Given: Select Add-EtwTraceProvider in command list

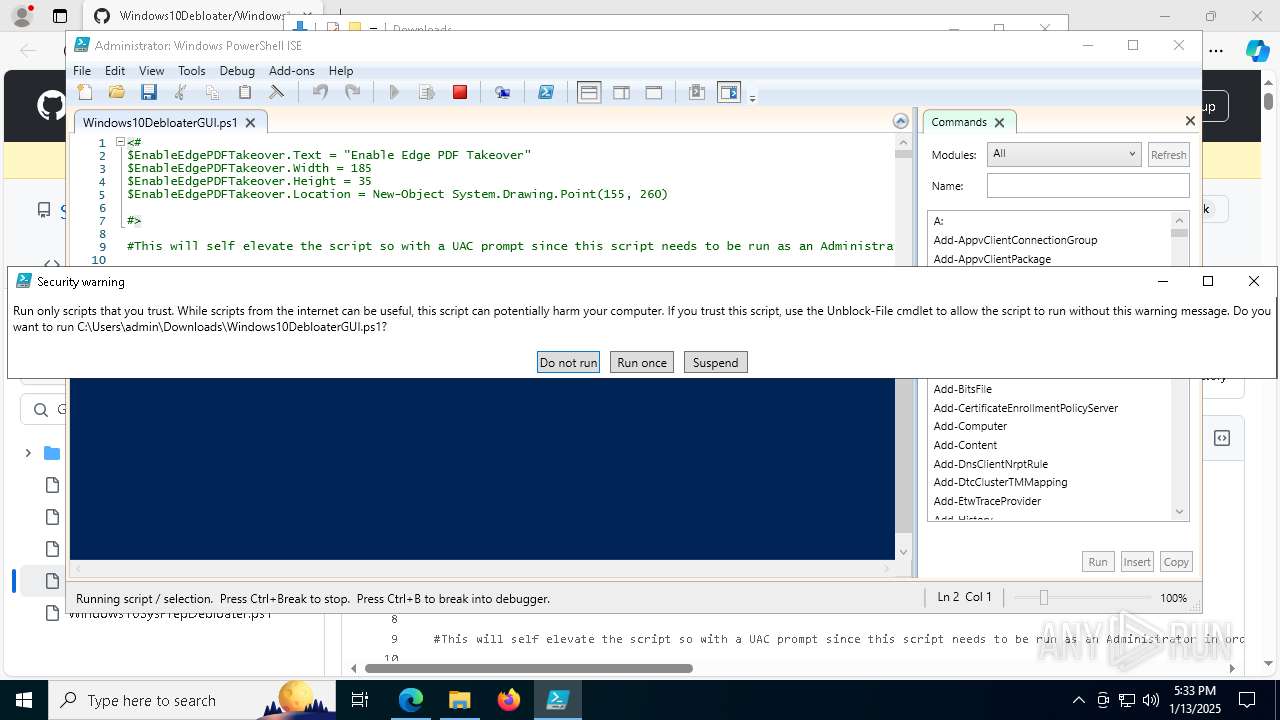Looking at the screenshot, I should (x=987, y=501).
